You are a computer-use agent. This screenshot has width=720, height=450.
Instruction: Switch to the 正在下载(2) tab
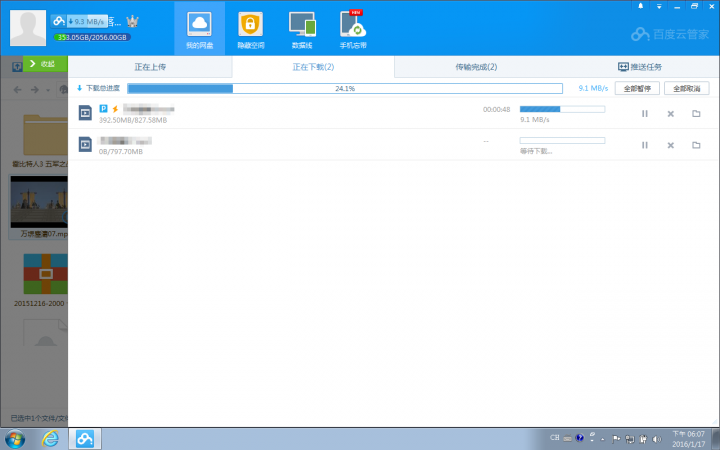coord(313,67)
